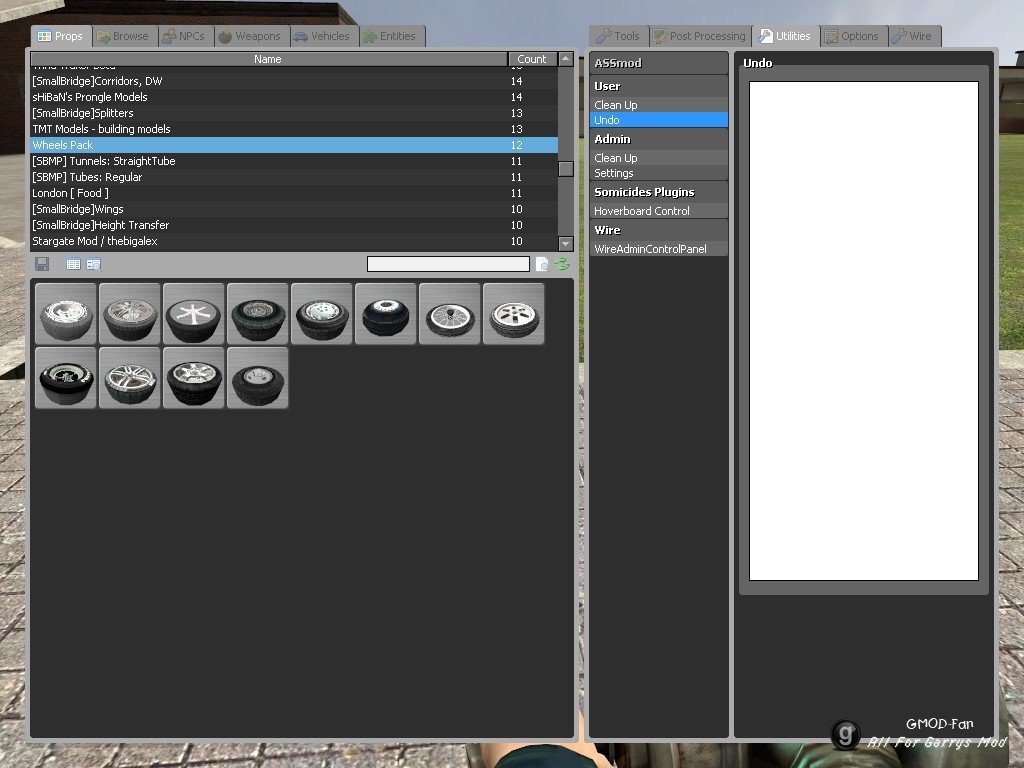Click User Clean Up in the Utilities list
The height and width of the screenshot is (768, 1024).
coord(658,104)
